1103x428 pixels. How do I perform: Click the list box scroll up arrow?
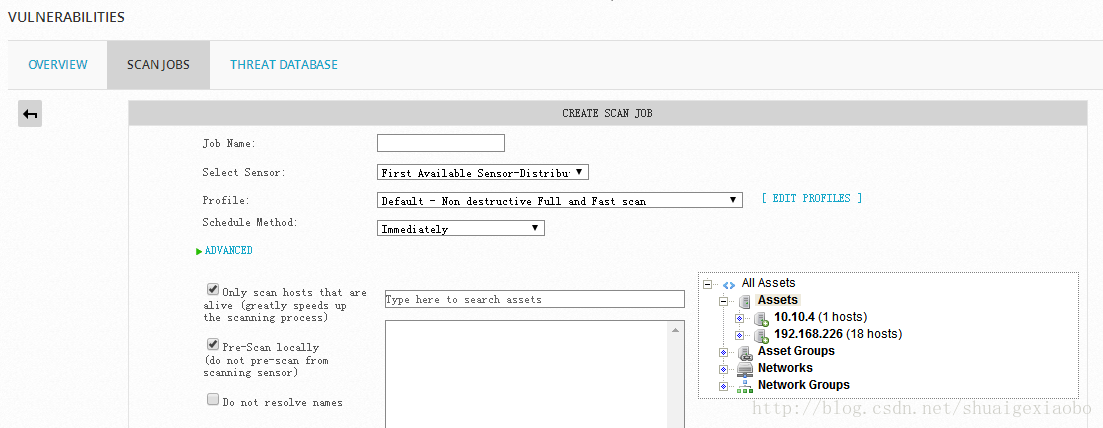(x=676, y=329)
